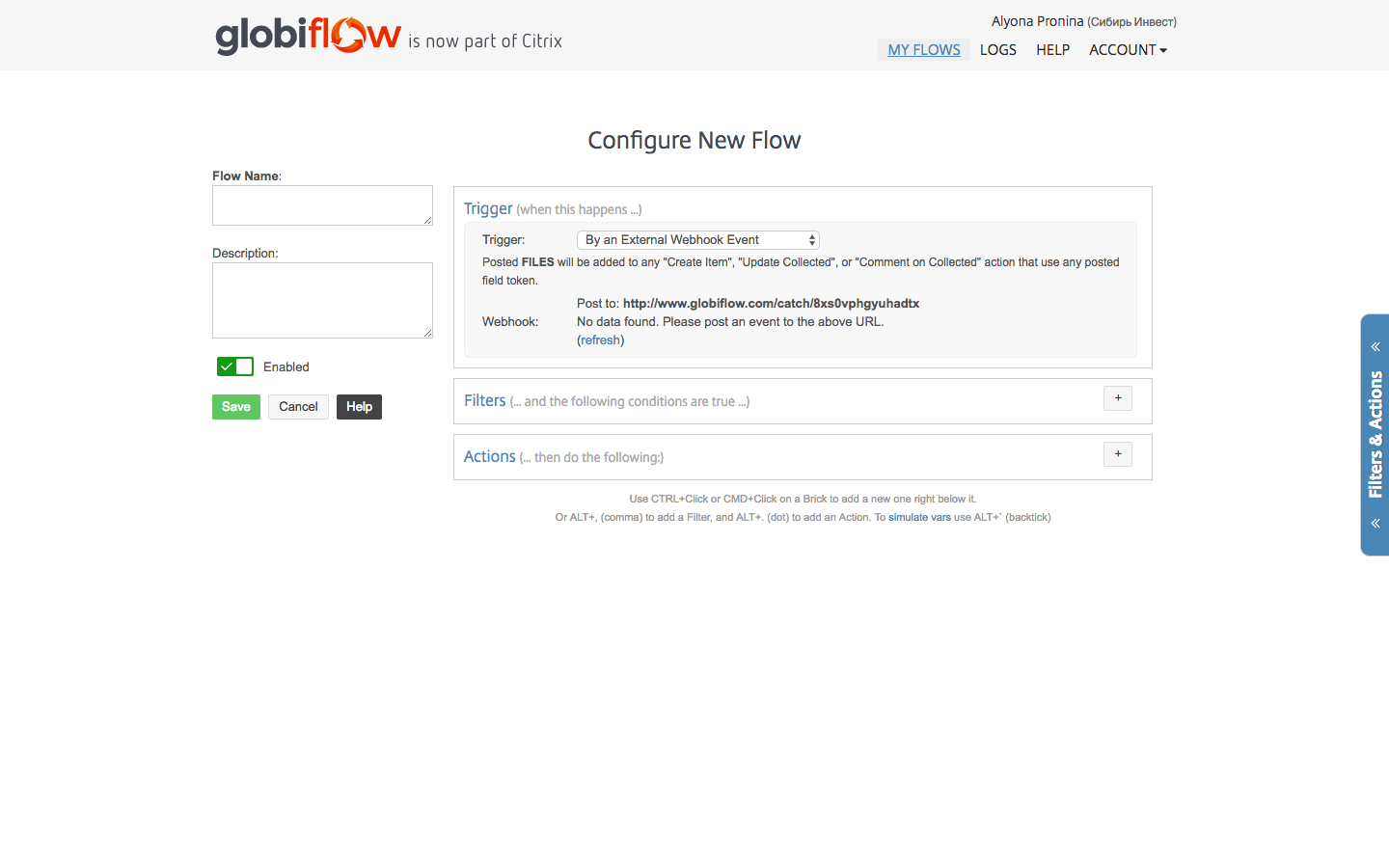The image size is (1389, 868).
Task: Disable the Enabled toggle
Action: 234,366
